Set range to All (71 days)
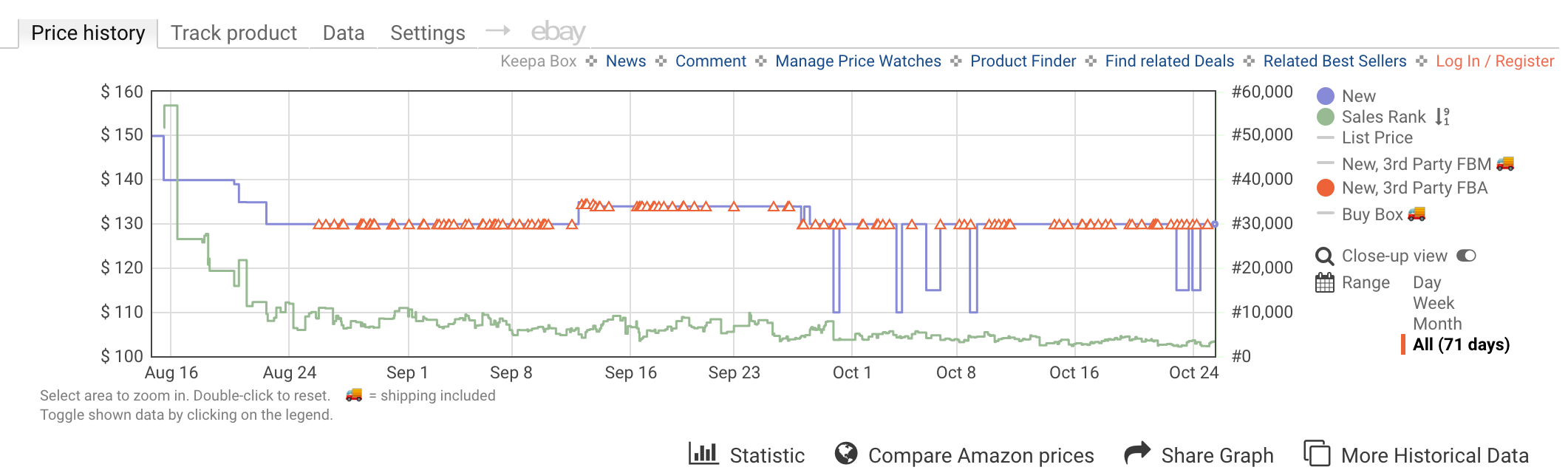 click(1460, 344)
